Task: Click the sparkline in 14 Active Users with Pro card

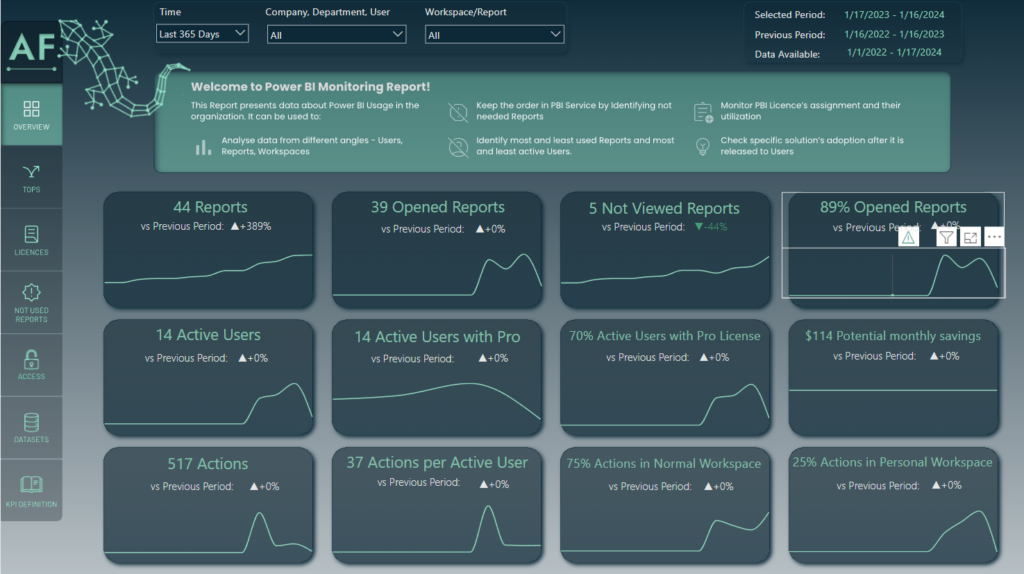Action: coord(437,400)
